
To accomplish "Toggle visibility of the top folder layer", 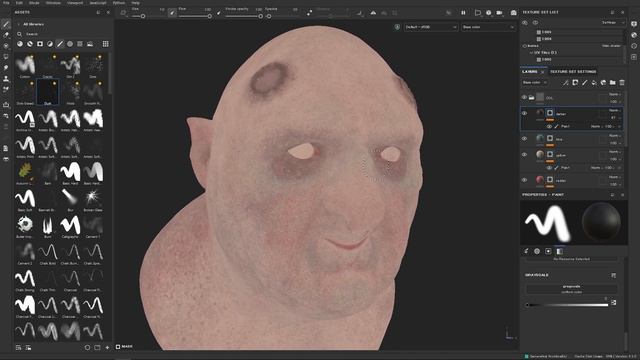I will [x=524, y=98].
